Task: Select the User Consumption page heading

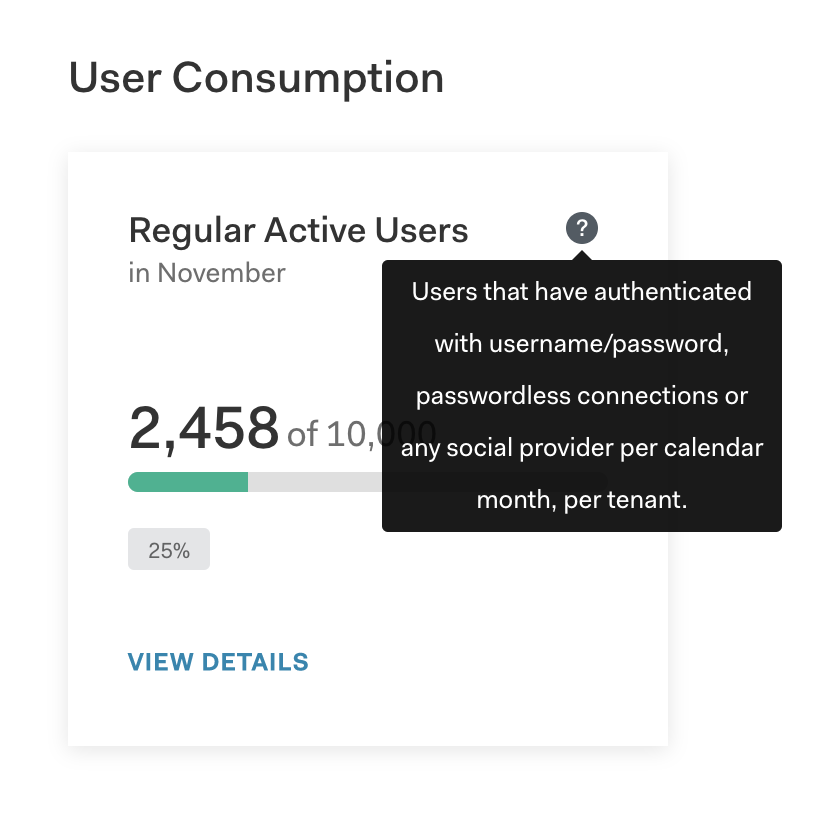Action: (256, 78)
